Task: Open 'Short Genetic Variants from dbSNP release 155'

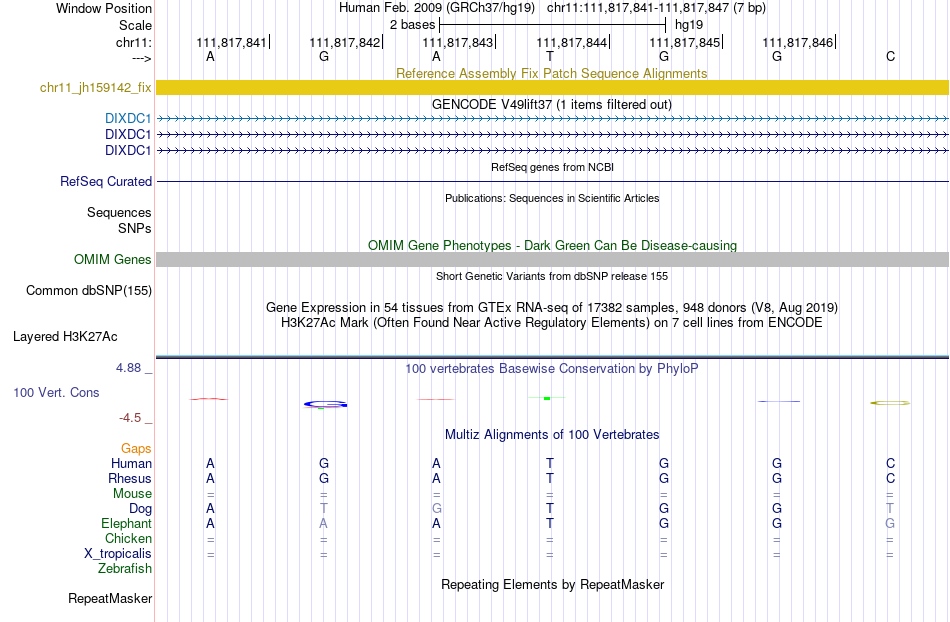Action: 552,276
